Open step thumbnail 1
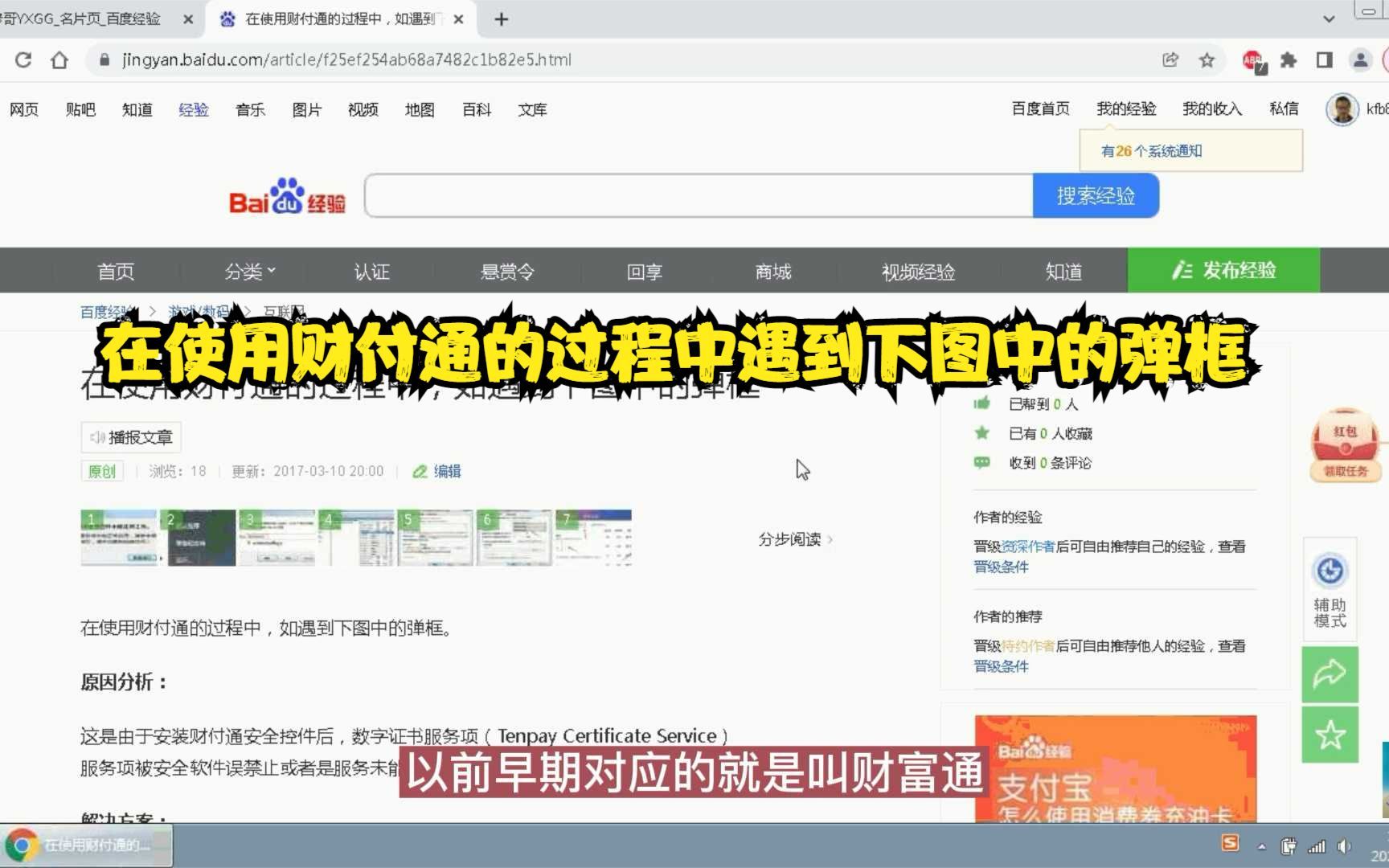 [119, 538]
